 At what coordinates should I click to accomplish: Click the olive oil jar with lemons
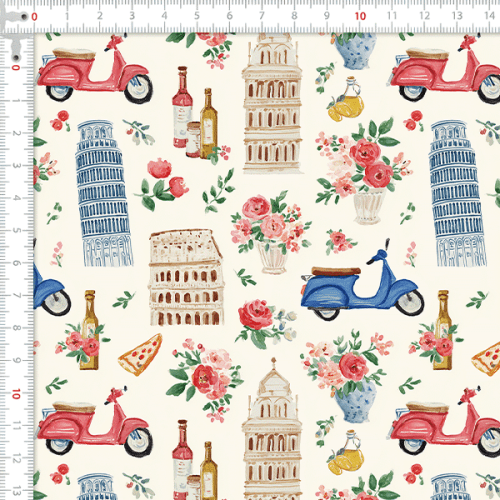point(346,99)
